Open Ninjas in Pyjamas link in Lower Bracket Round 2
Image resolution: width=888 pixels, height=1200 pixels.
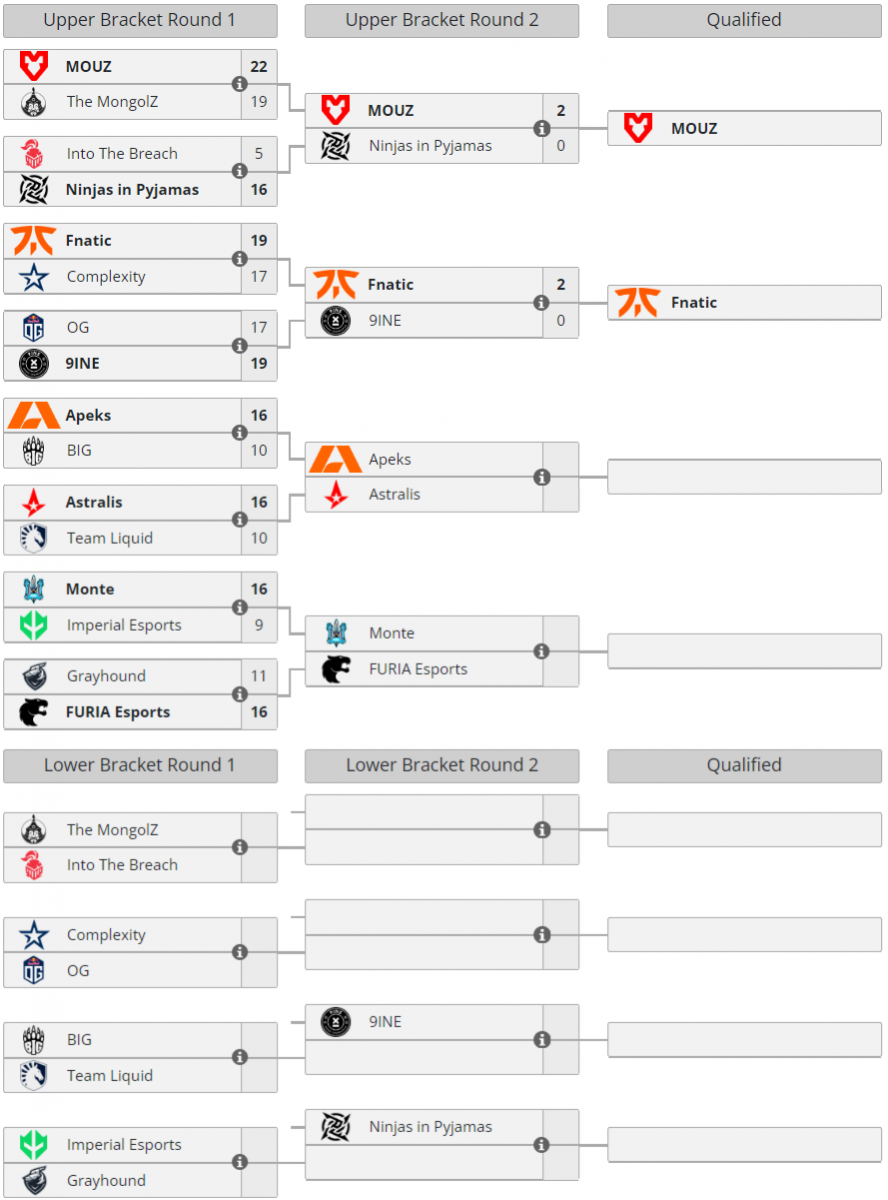tap(430, 1127)
